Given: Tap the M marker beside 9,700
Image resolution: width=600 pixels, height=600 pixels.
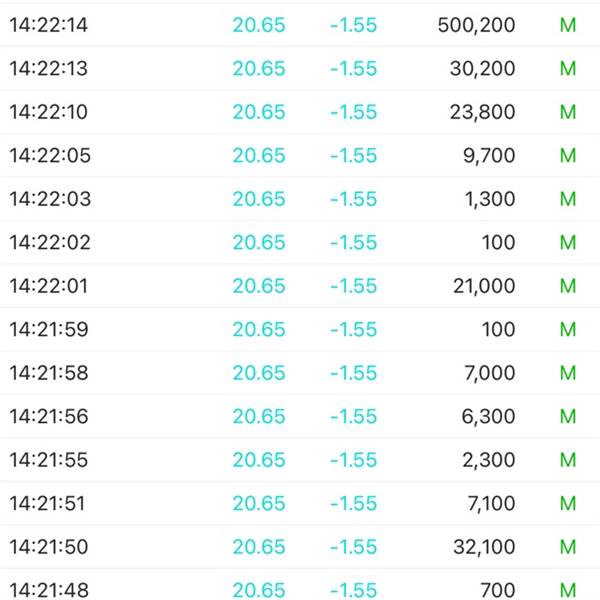Looking at the screenshot, I should tap(568, 155).
